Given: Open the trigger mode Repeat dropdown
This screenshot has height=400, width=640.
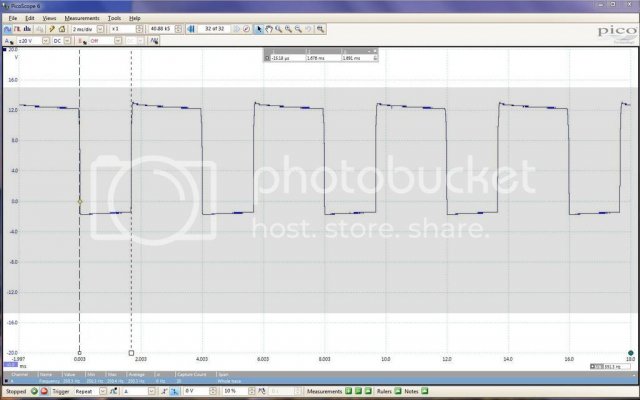Looking at the screenshot, I should (x=103, y=391).
